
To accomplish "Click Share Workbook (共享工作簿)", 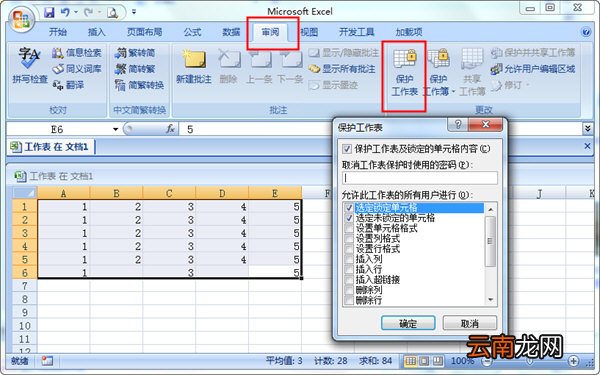I will 472,72.
